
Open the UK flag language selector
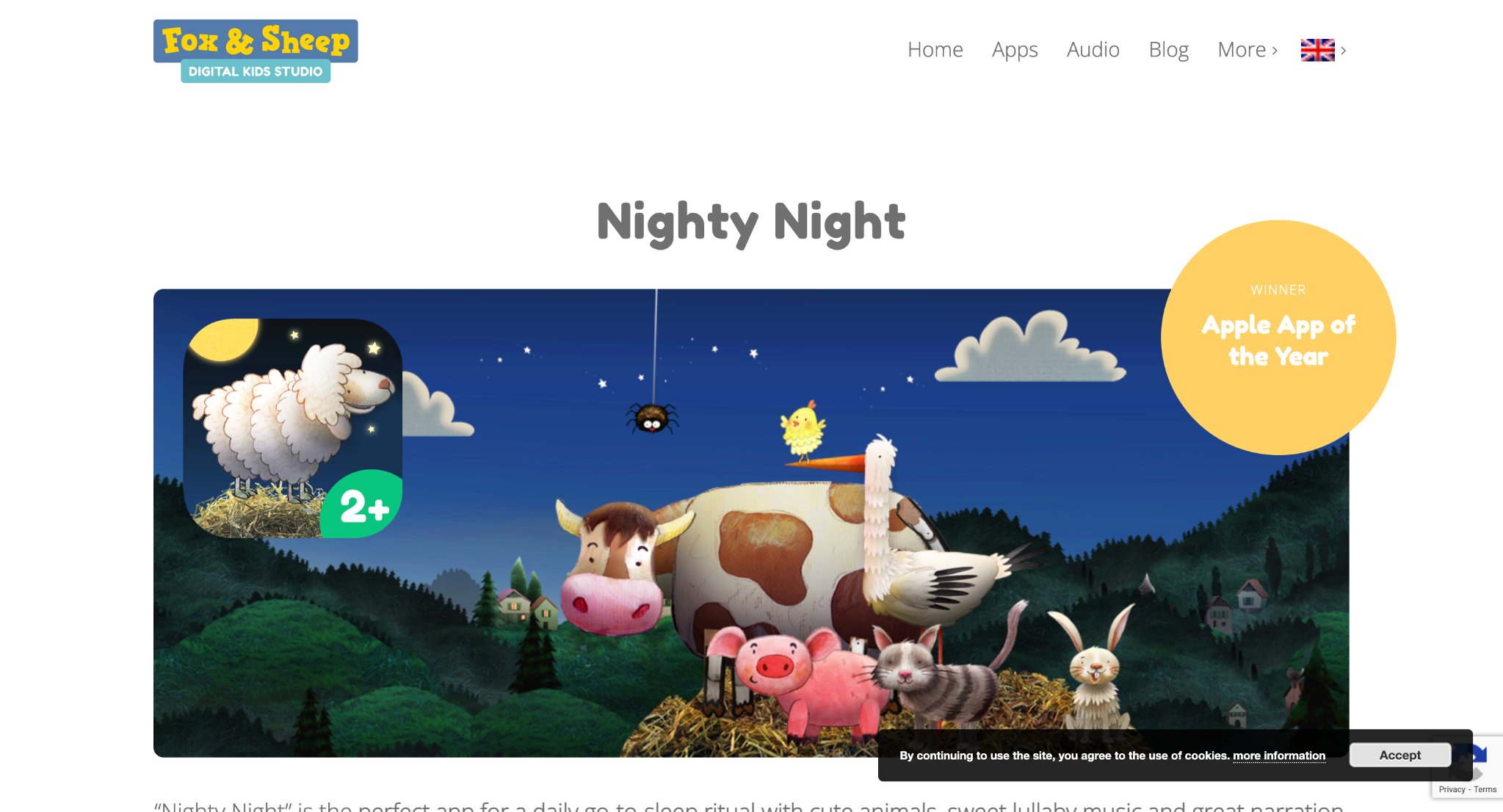1317,50
